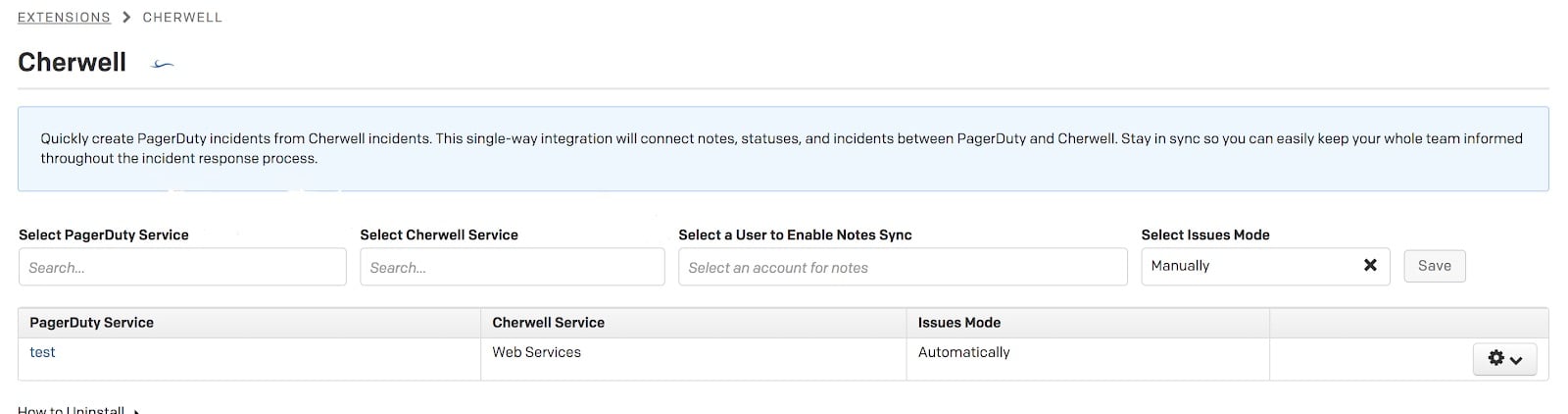Select the Automatically issues mode cell

point(963,352)
